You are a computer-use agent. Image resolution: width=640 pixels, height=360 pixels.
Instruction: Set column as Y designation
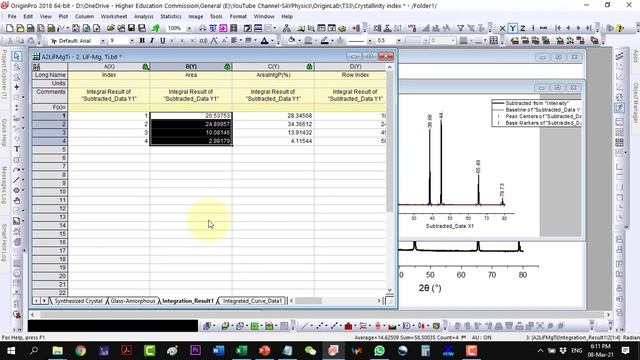pyautogui.click(x=513, y=28)
